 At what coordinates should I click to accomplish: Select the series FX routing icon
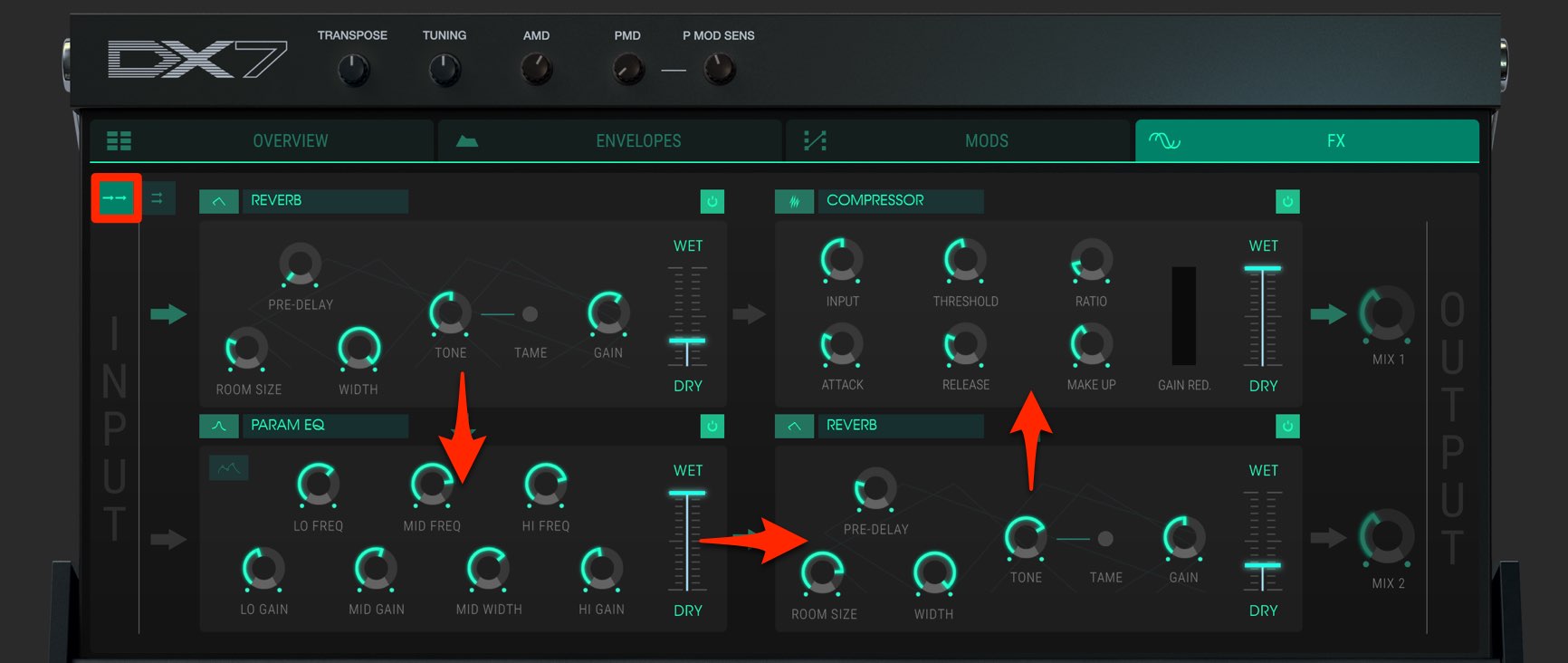pyautogui.click(x=116, y=198)
